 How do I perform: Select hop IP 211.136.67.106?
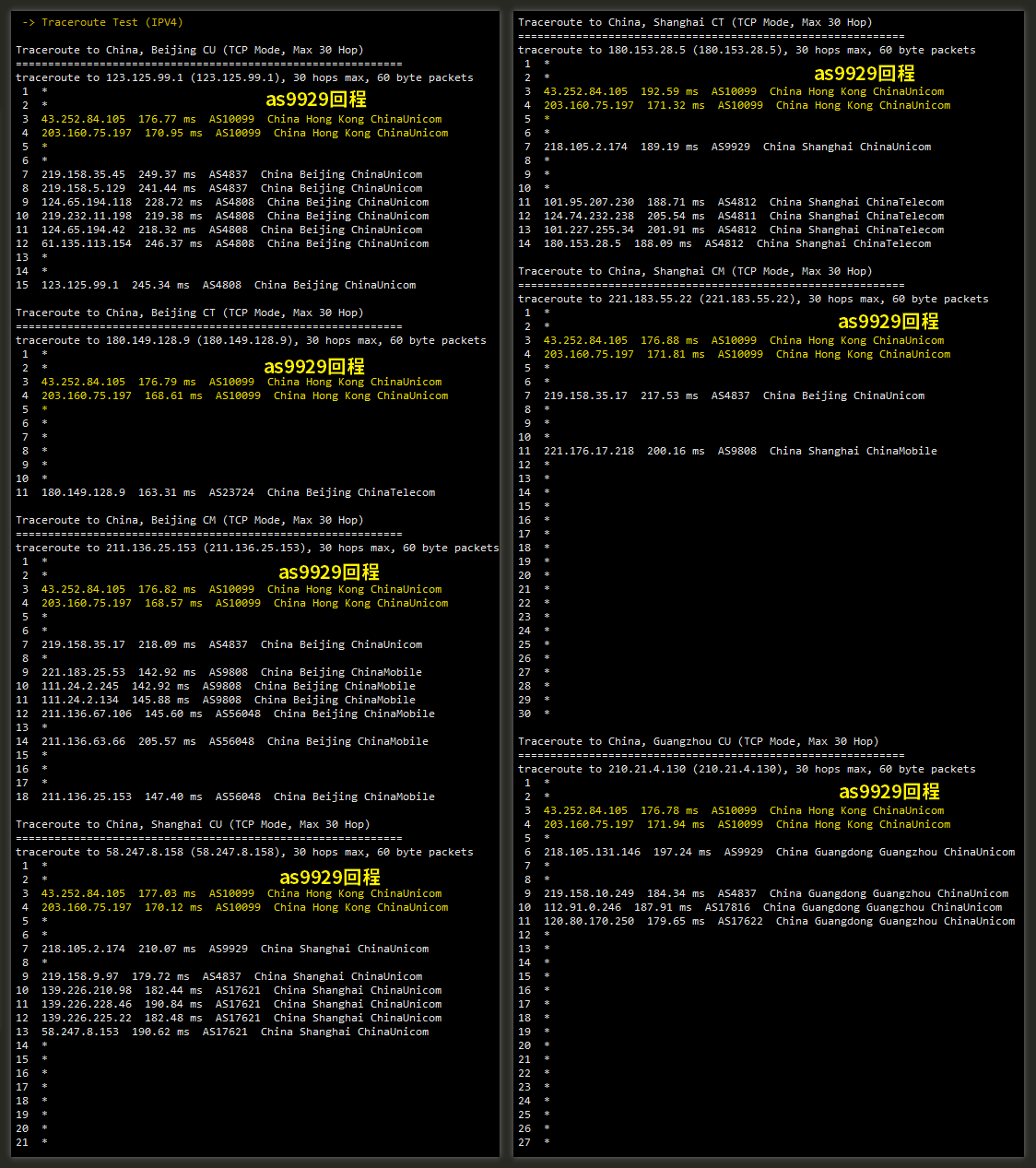tap(87, 714)
